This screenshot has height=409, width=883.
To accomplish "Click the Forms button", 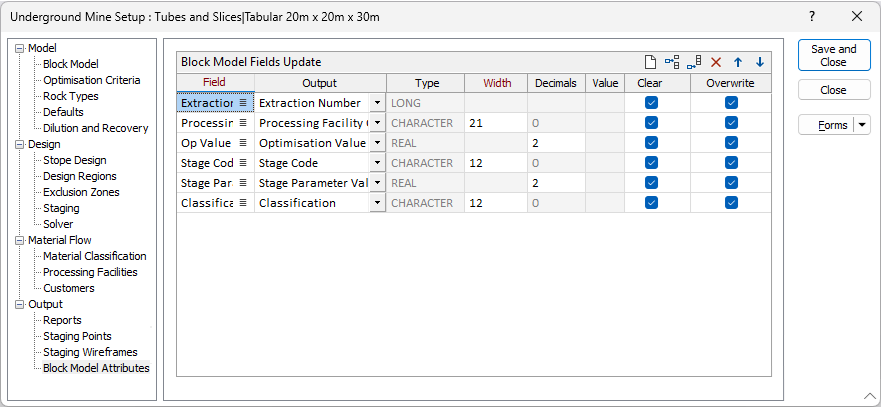I will (x=827, y=125).
